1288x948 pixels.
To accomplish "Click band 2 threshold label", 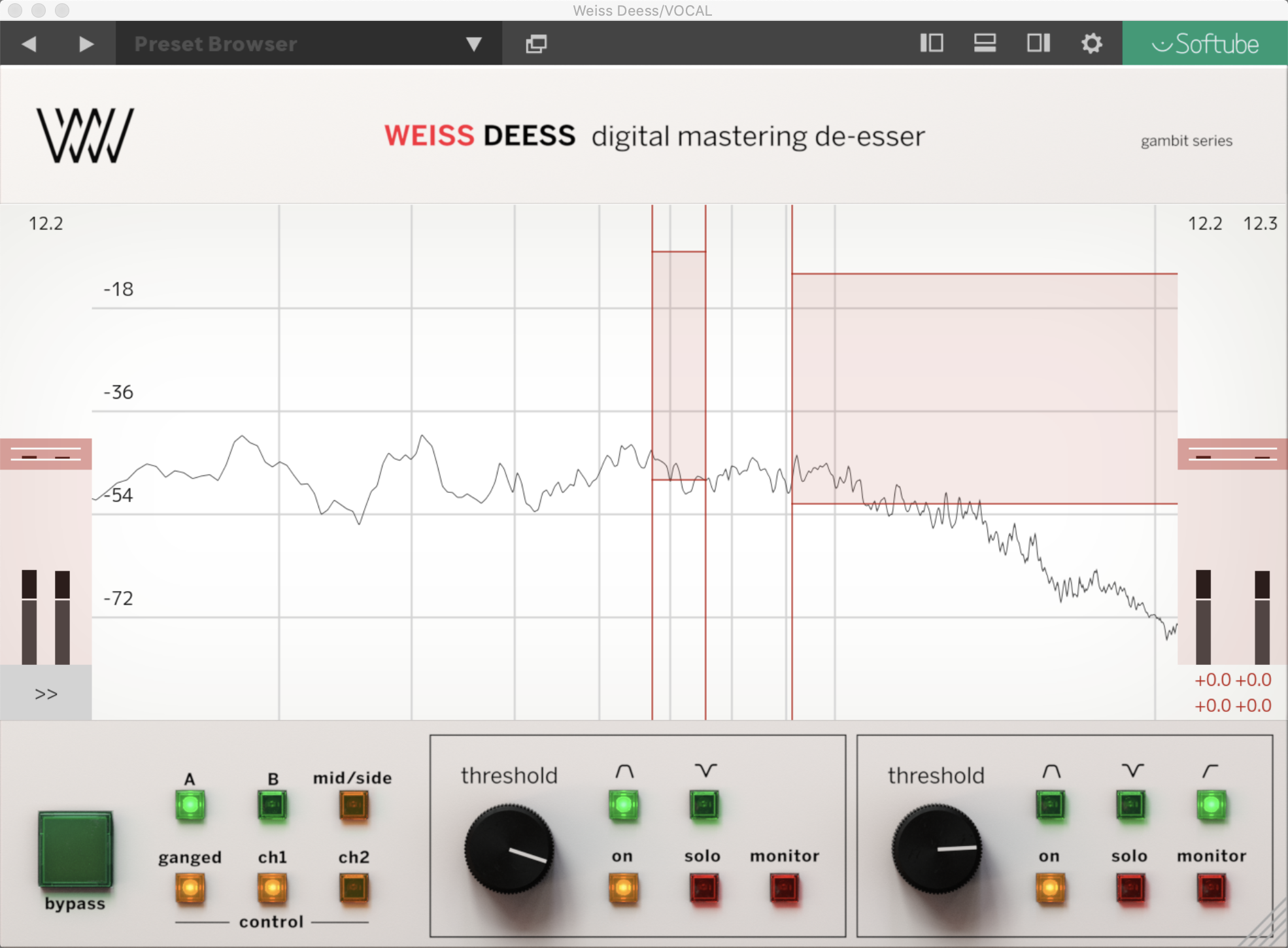I will [936, 775].
